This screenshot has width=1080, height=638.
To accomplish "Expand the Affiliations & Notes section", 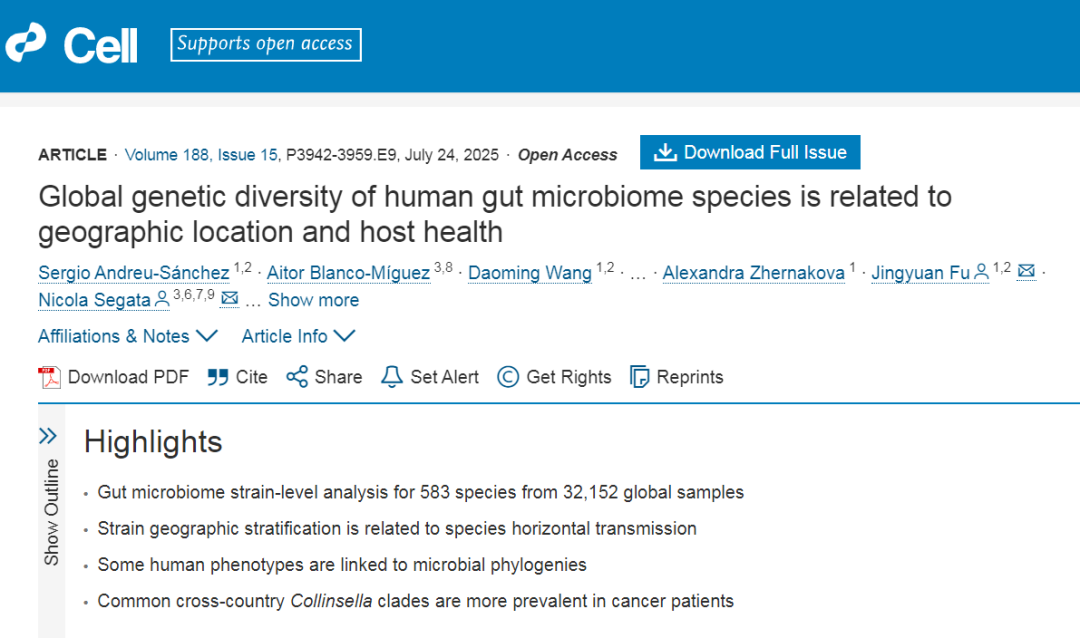I will 127,336.
